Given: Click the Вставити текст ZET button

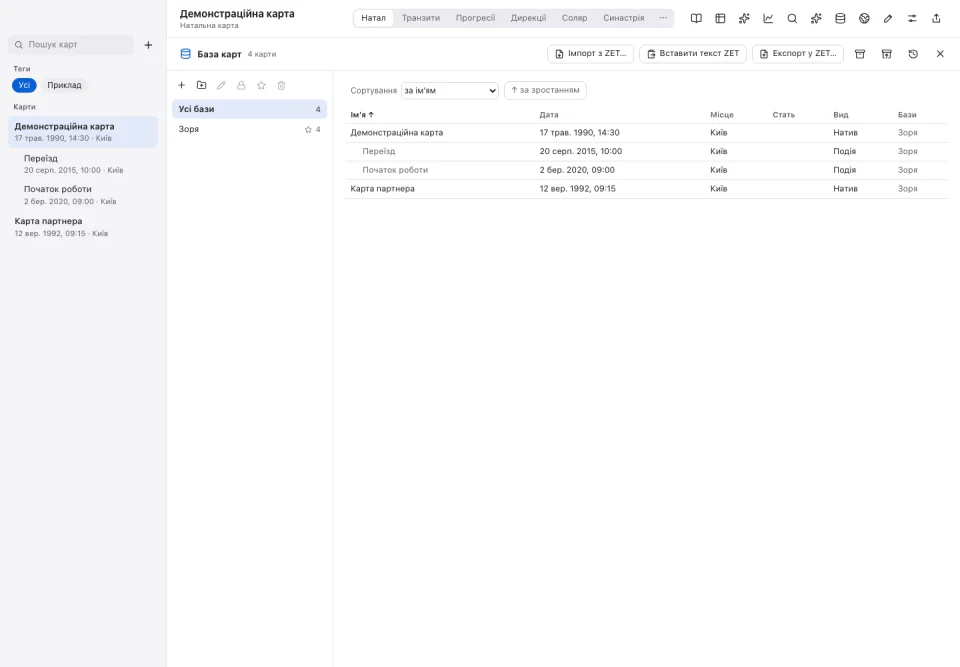Looking at the screenshot, I should tap(692, 53).
